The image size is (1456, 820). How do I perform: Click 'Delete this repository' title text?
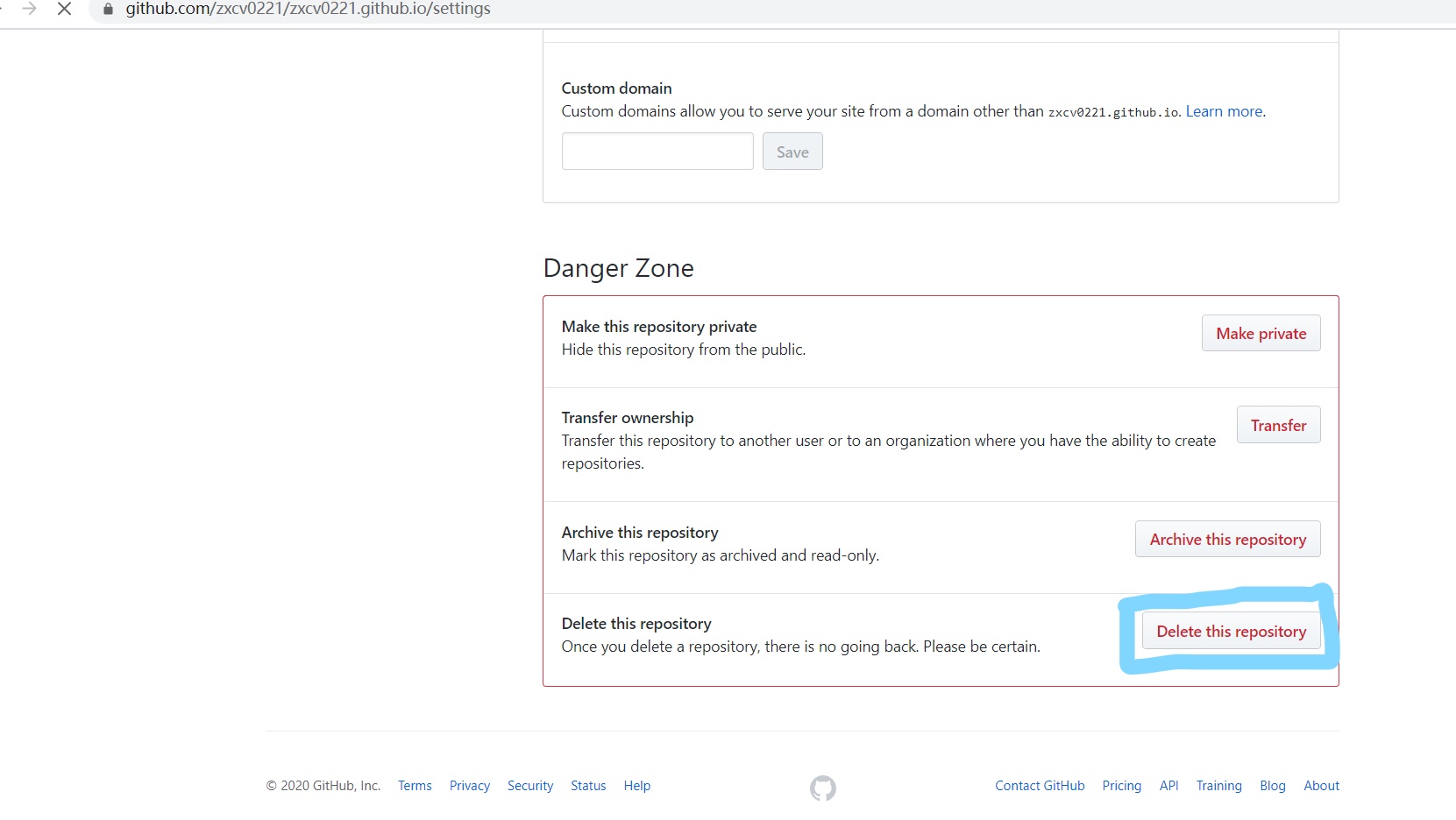tap(636, 624)
